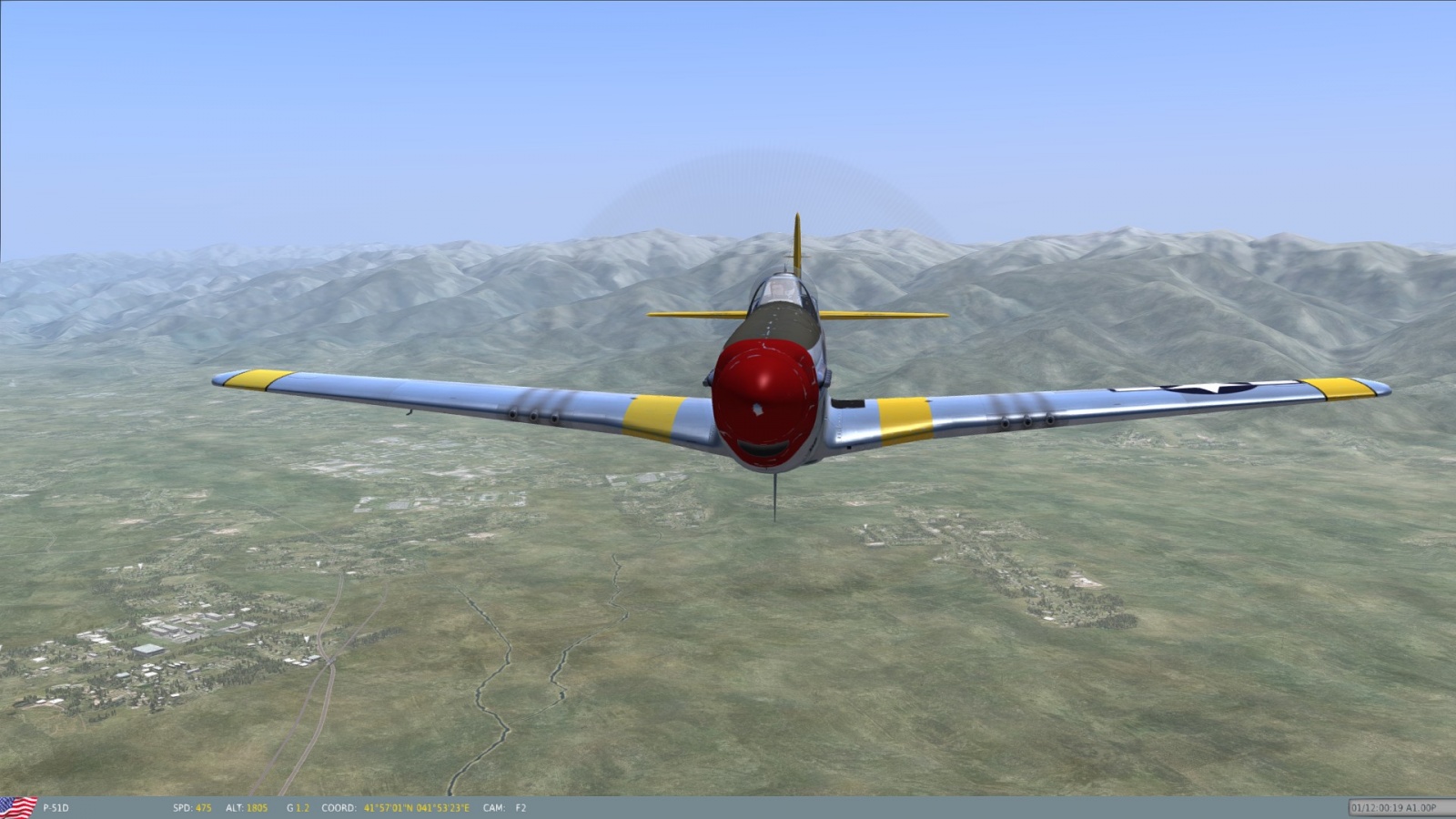Click the P-51D aircraft name label
Screen dimensions: 1456x819
56,808
